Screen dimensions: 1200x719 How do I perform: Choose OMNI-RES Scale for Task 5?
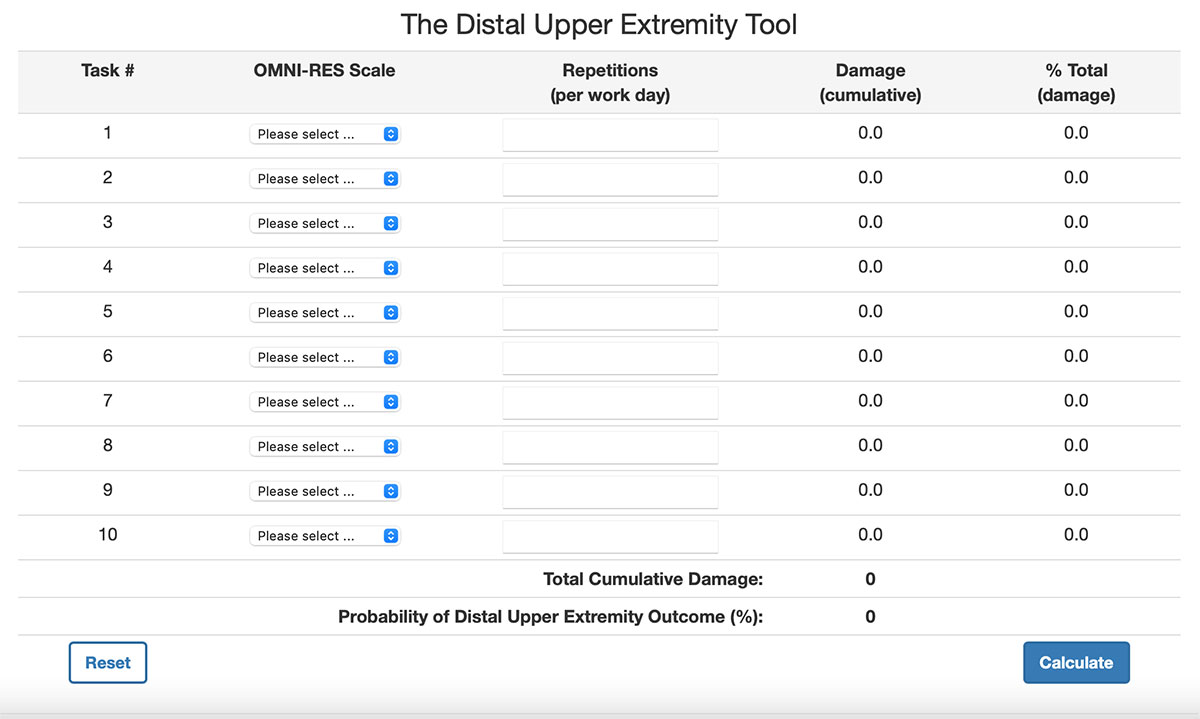(325, 313)
